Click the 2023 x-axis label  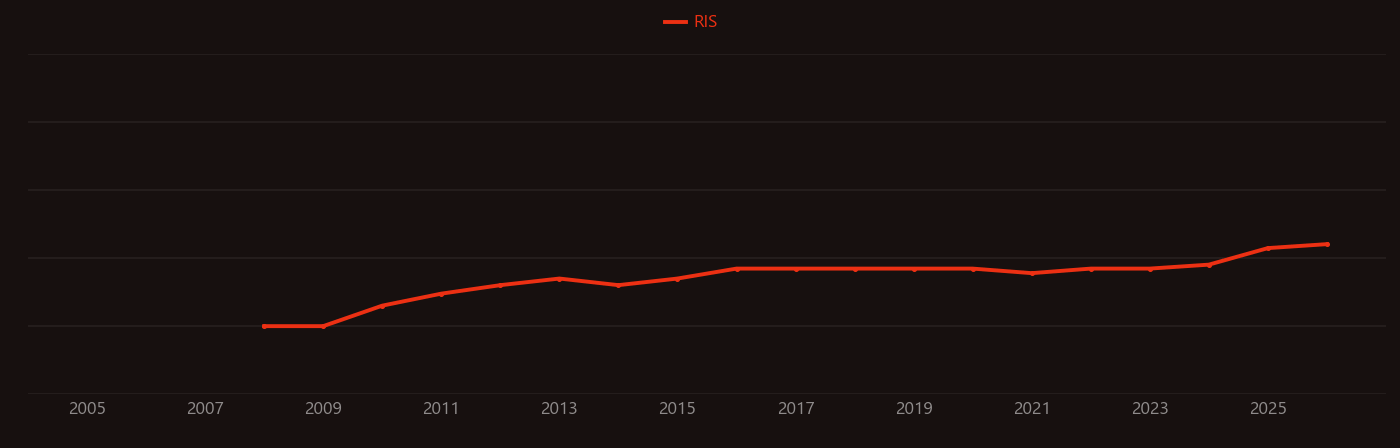click(1150, 409)
